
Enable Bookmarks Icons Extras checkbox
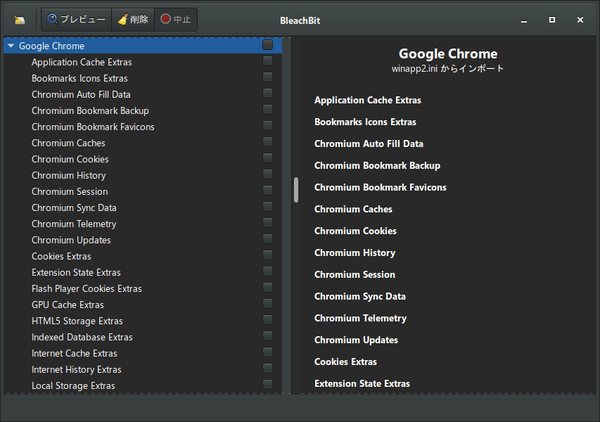click(267, 77)
